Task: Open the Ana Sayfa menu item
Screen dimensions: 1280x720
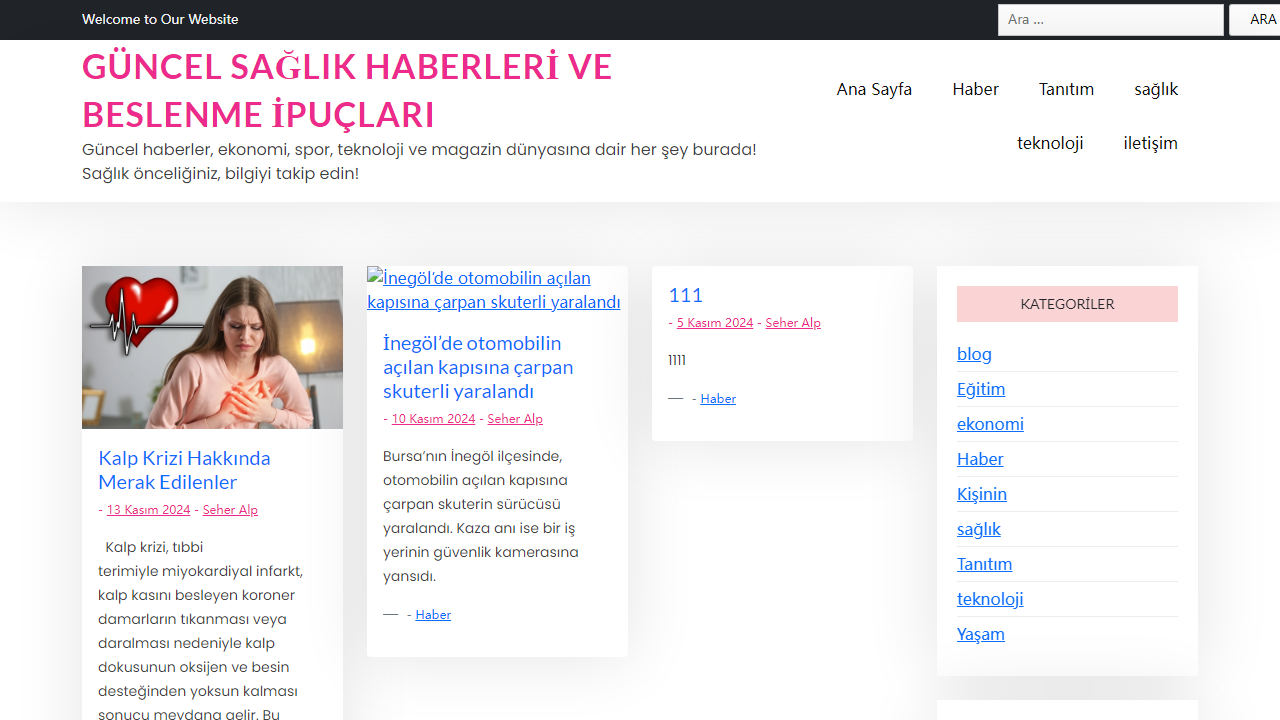Action: 874,89
